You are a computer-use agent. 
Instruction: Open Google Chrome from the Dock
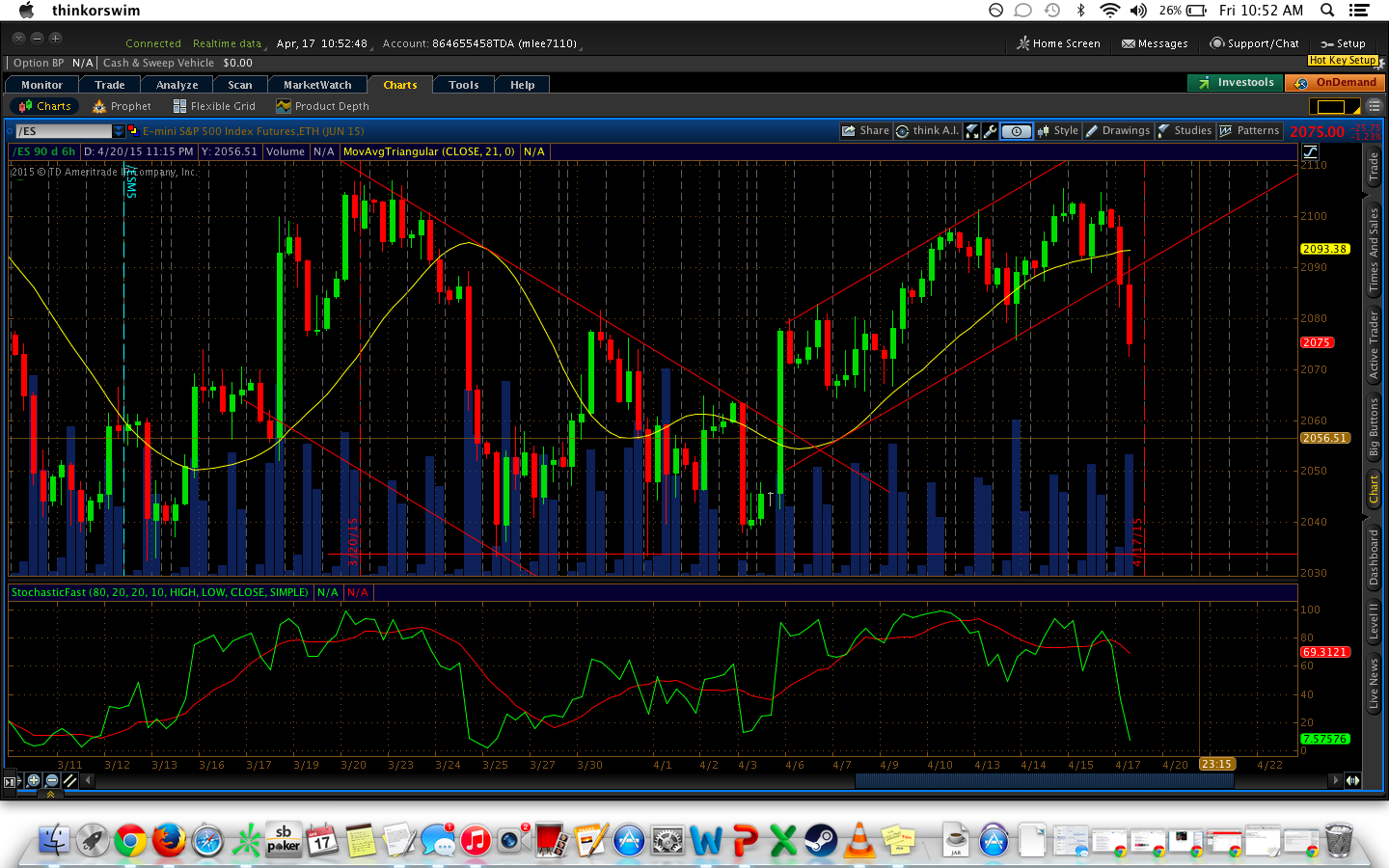[x=130, y=841]
